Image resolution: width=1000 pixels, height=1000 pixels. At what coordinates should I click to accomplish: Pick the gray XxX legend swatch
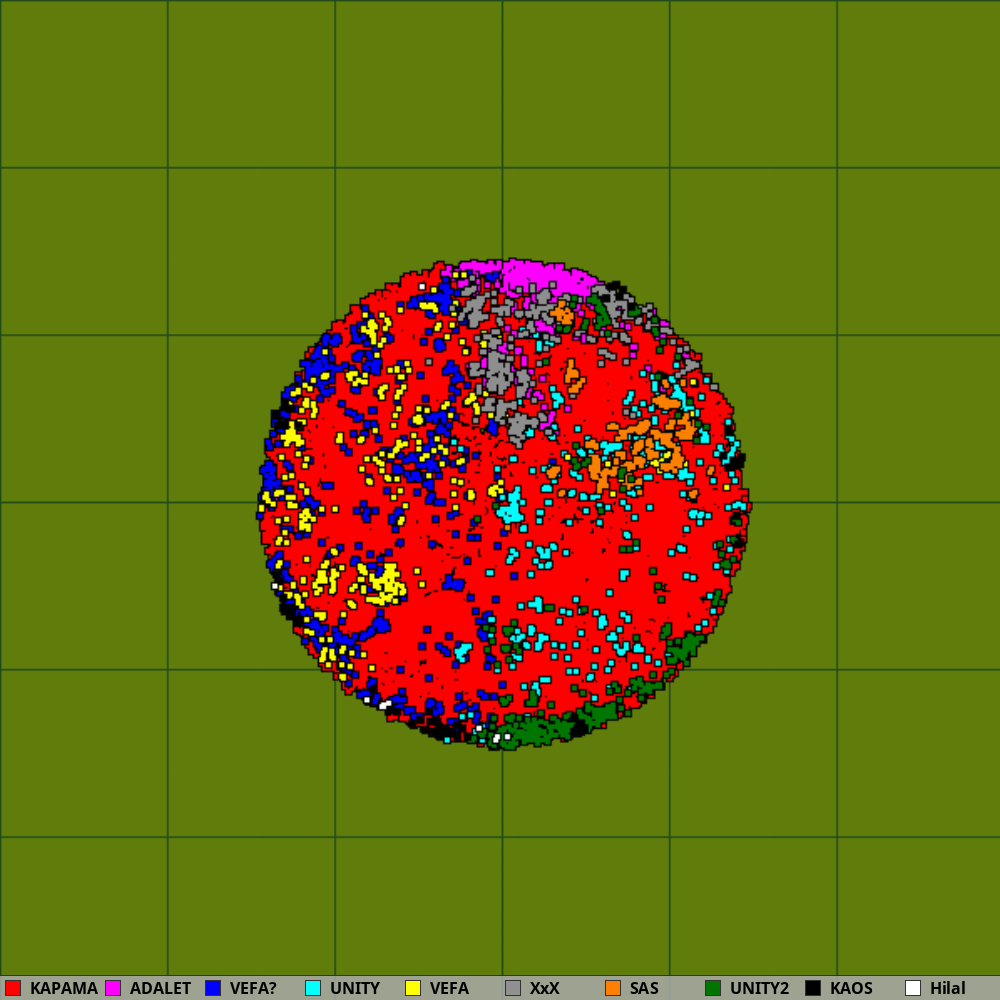coord(513,988)
